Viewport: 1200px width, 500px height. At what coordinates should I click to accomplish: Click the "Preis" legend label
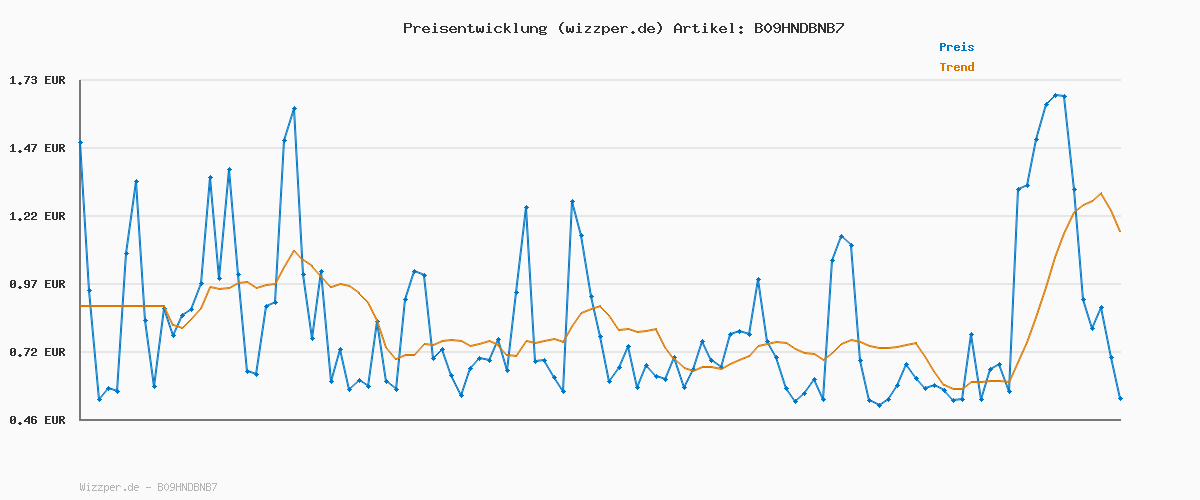coord(956,47)
